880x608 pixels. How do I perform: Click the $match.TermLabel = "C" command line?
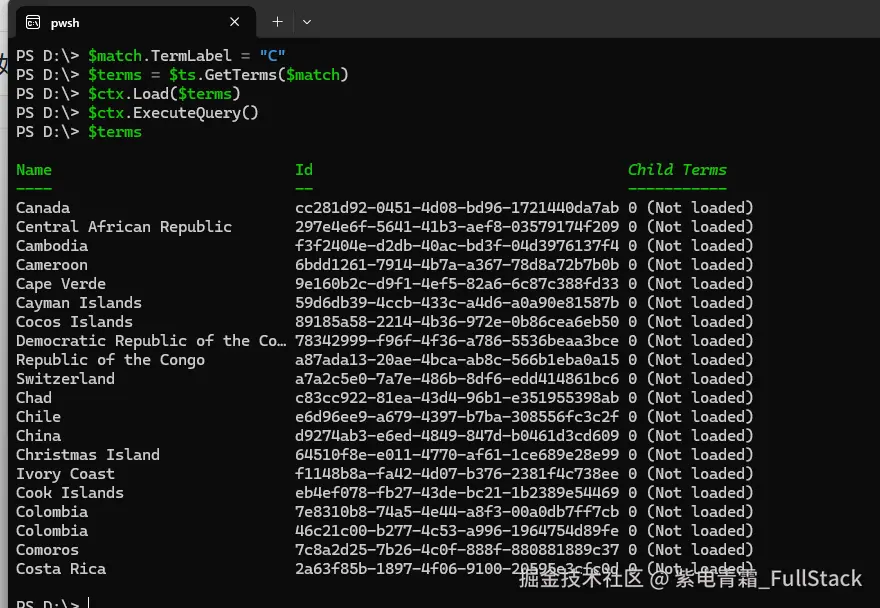(x=151, y=56)
